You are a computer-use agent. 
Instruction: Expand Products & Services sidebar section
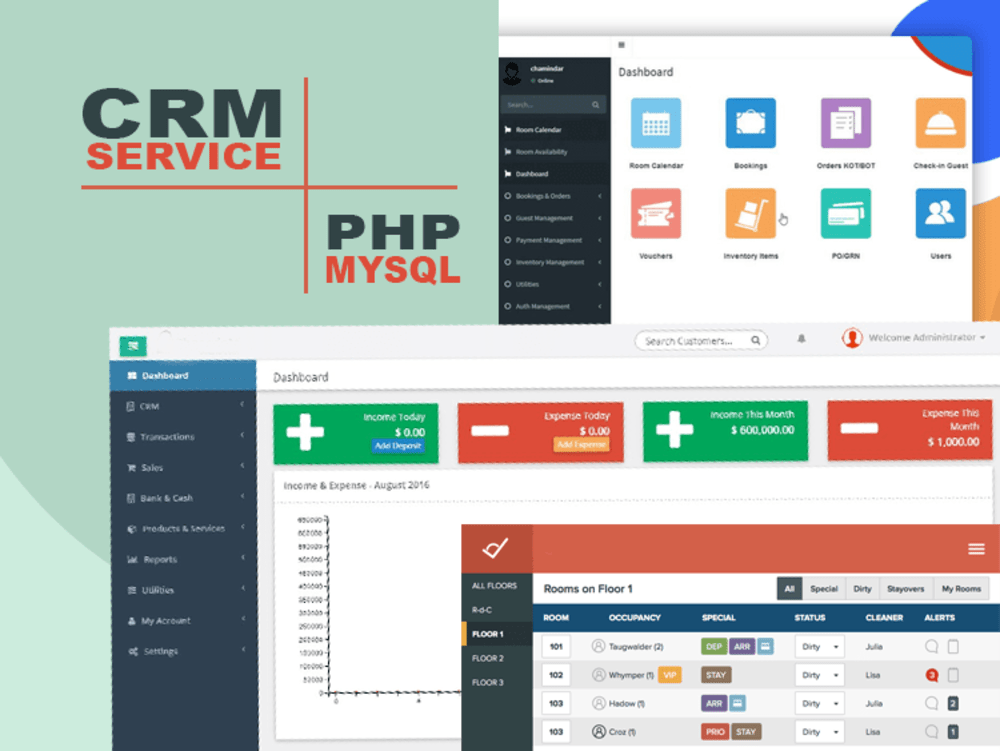pyautogui.click(x=183, y=529)
